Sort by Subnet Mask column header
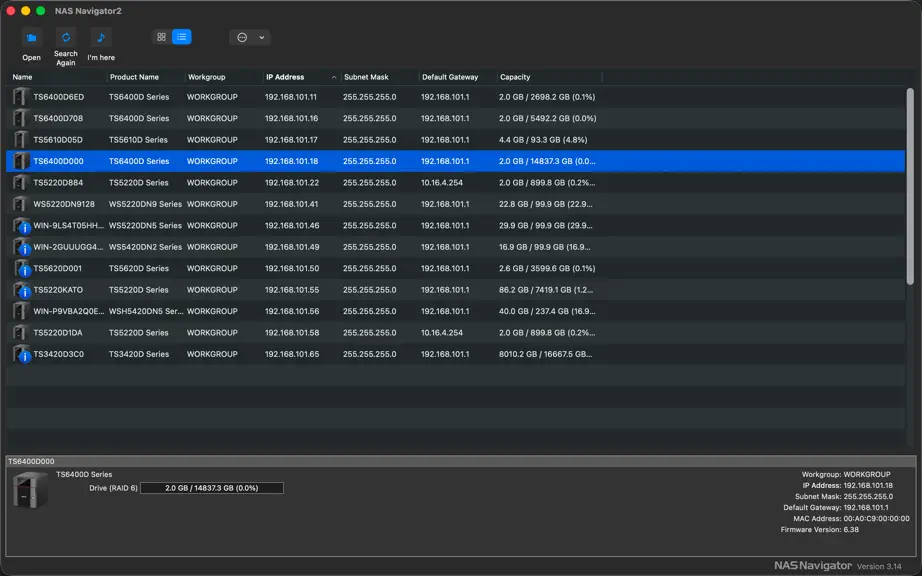Viewport: 922px width, 576px height. 366,77
